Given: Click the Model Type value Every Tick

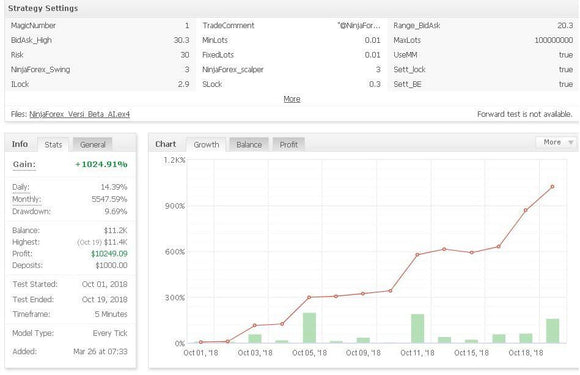Looking at the screenshot, I should click(110, 333).
